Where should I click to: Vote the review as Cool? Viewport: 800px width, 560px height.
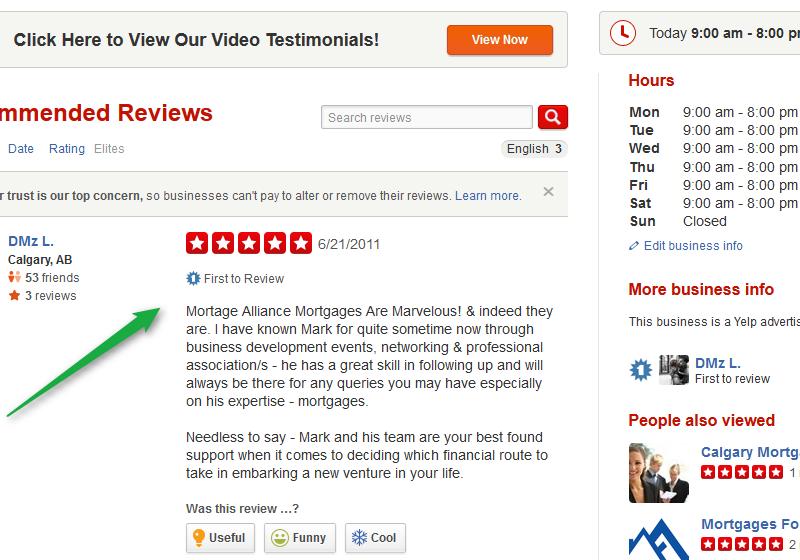coord(375,538)
